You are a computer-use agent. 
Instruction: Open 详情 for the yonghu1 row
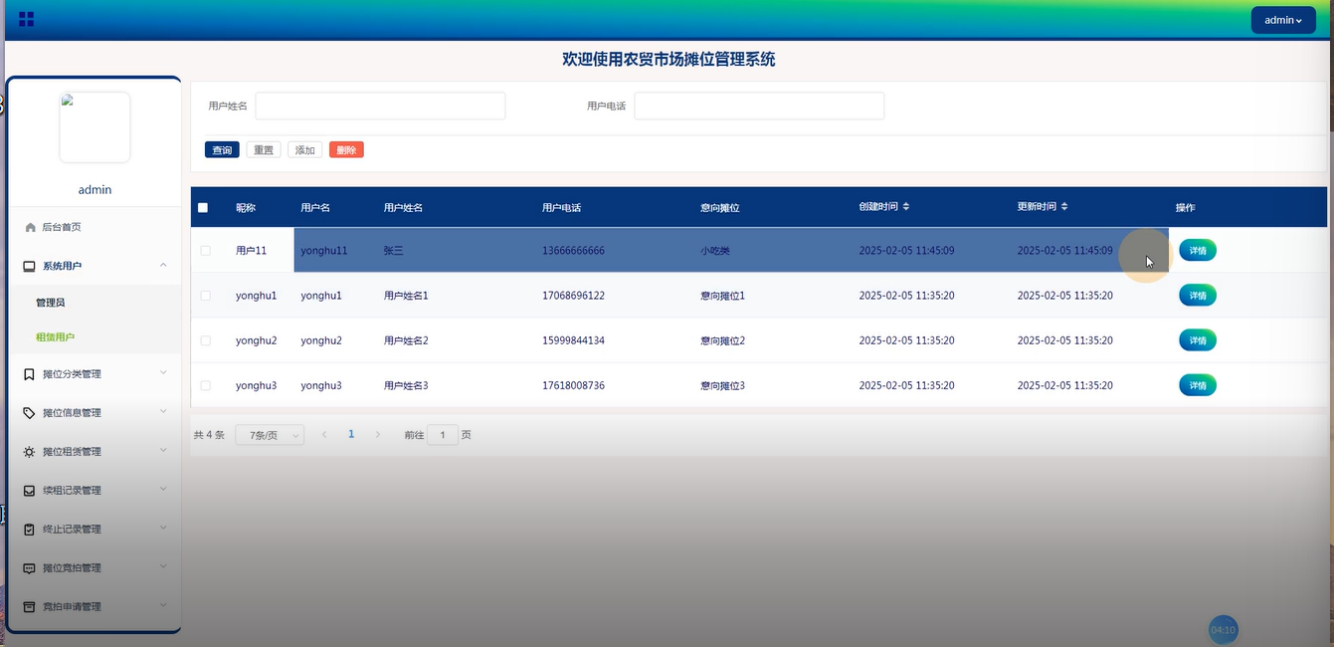point(1198,295)
